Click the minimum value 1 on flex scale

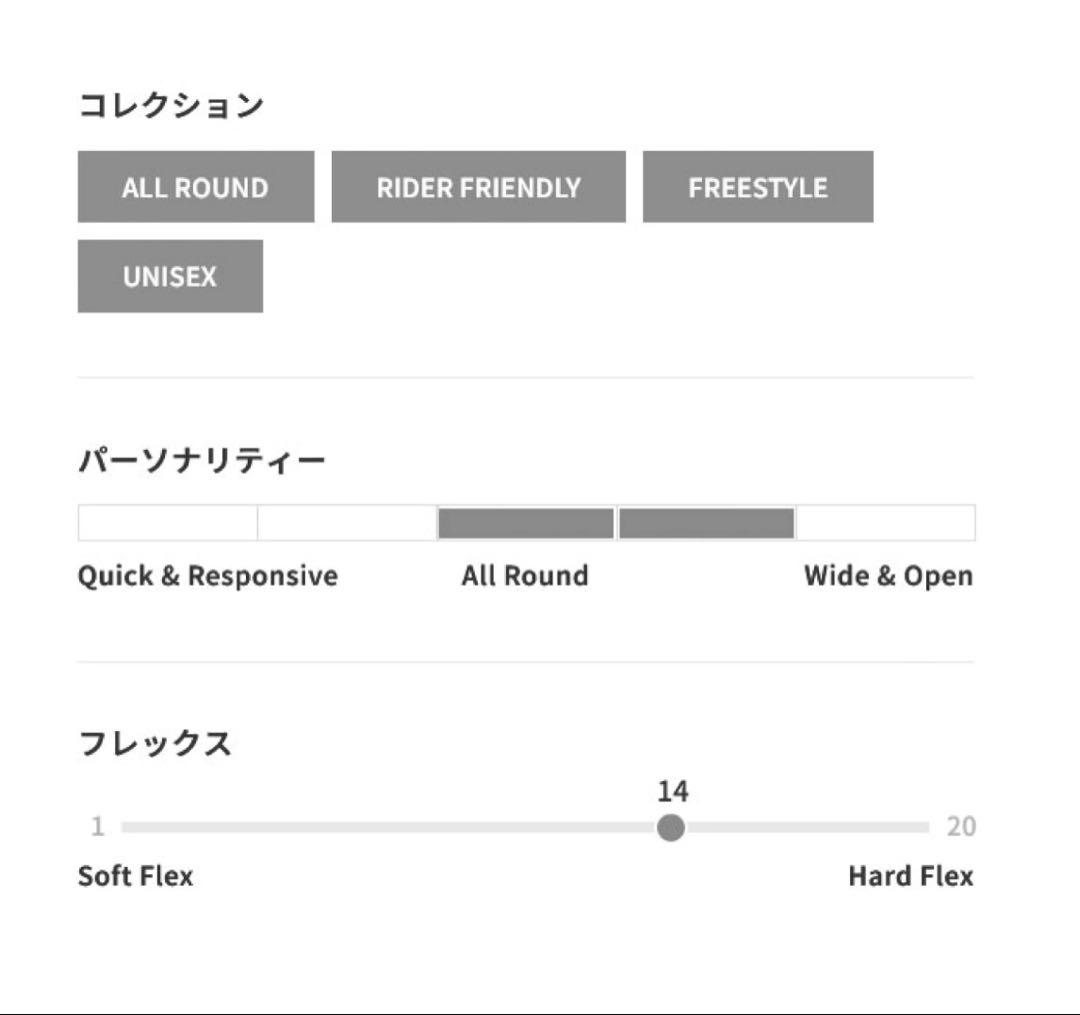97,827
